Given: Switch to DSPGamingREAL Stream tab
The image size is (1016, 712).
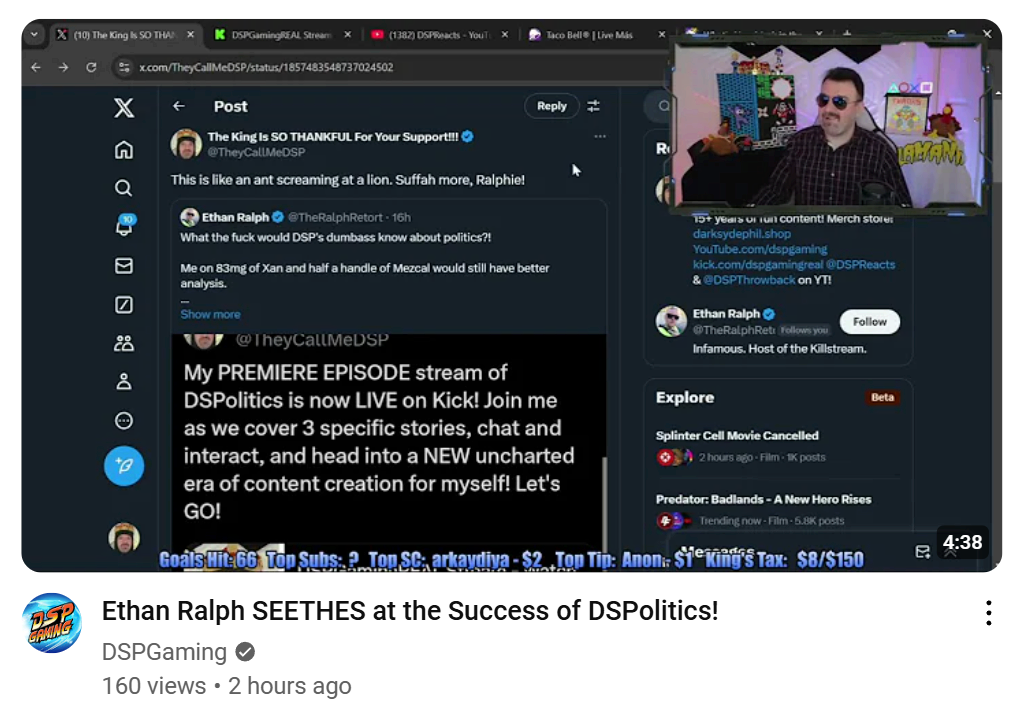Looking at the screenshot, I should 281,35.
